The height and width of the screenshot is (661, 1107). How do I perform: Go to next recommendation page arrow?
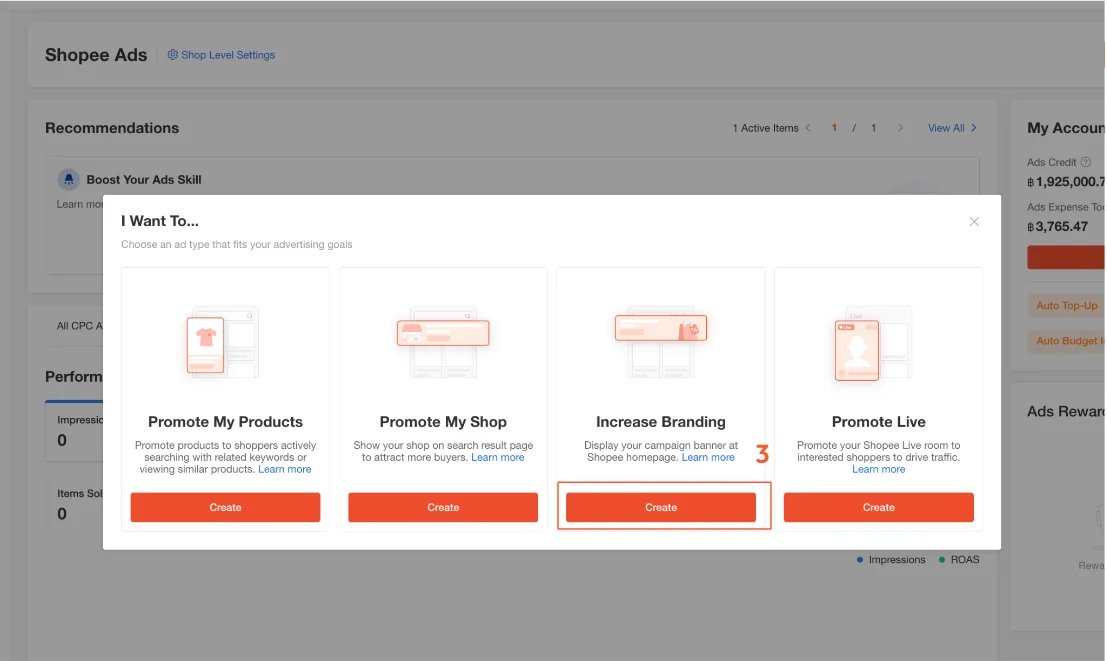point(900,128)
